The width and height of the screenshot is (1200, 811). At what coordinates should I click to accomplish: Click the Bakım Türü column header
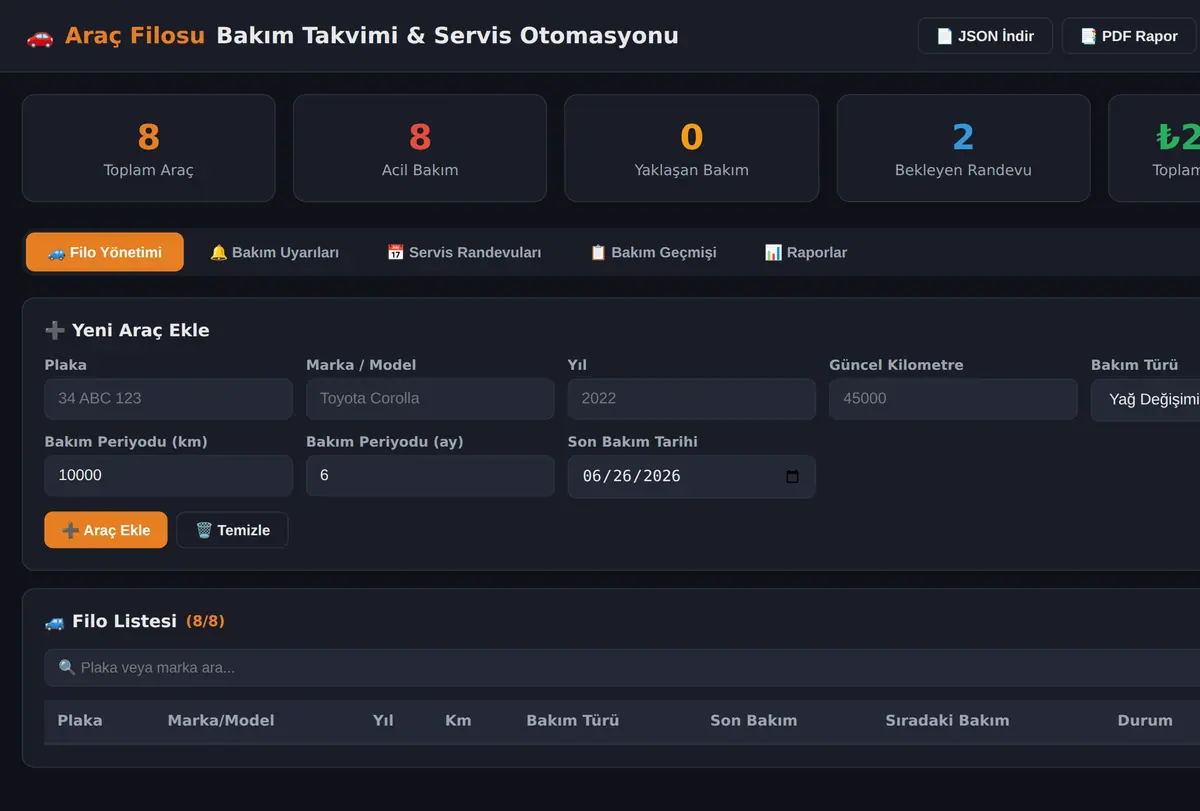pyautogui.click(x=573, y=720)
